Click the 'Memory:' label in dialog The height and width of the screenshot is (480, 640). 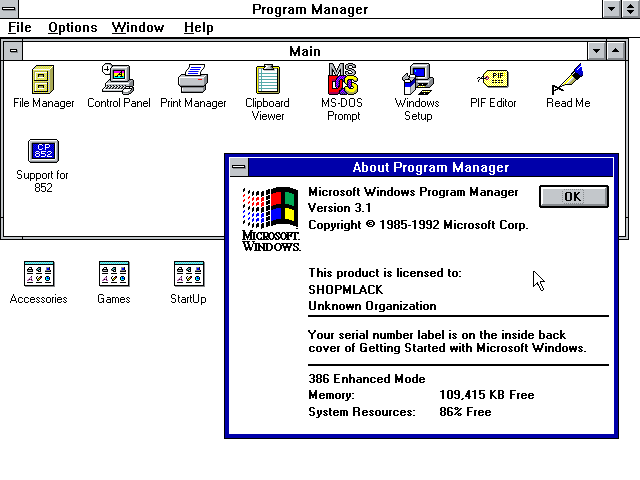(x=331, y=395)
